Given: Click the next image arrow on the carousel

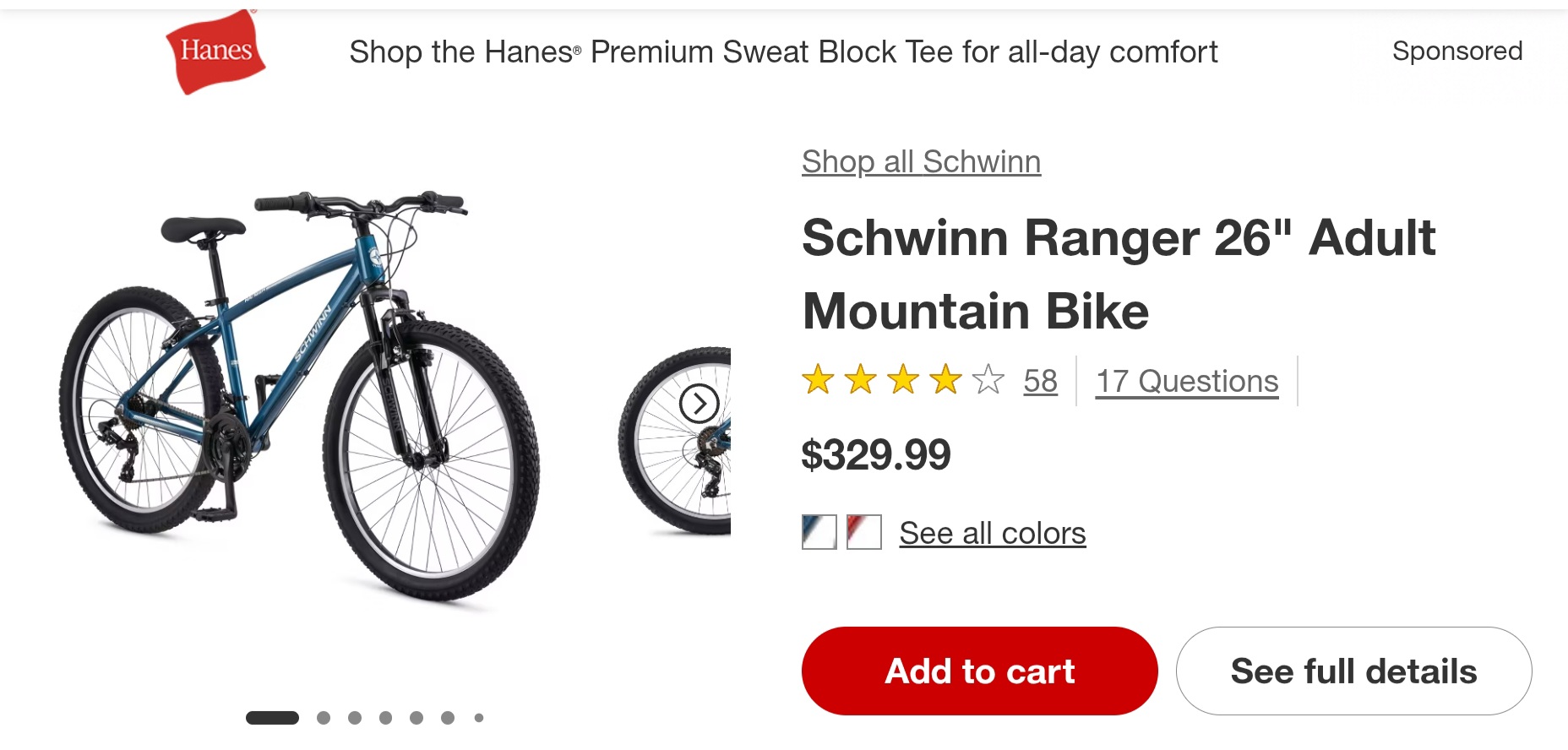Looking at the screenshot, I should (700, 404).
